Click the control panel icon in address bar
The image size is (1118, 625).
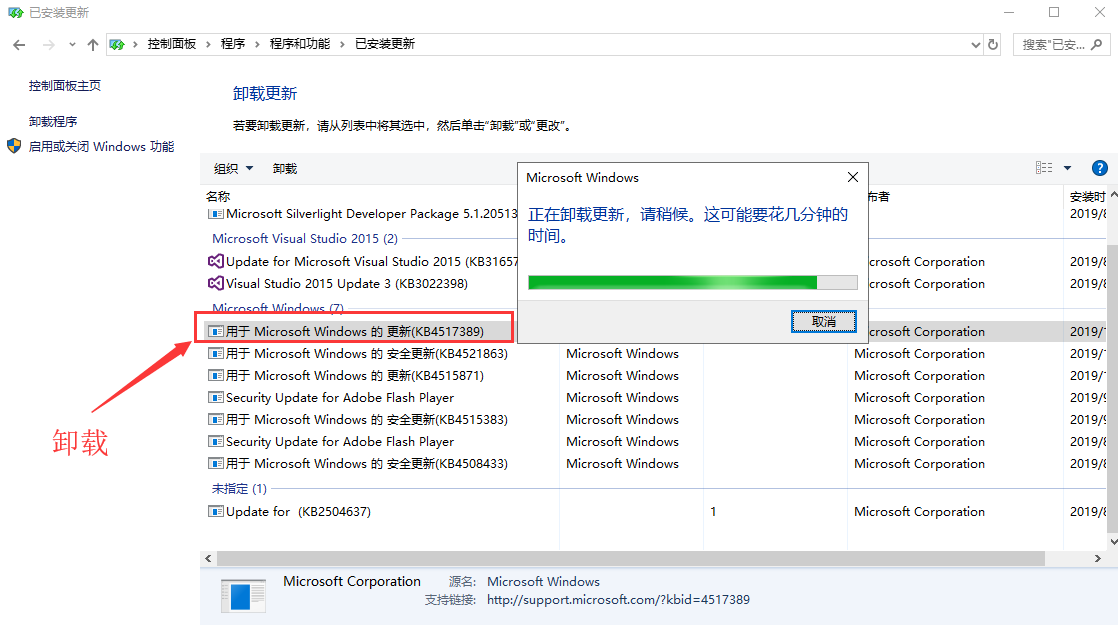[117, 44]
